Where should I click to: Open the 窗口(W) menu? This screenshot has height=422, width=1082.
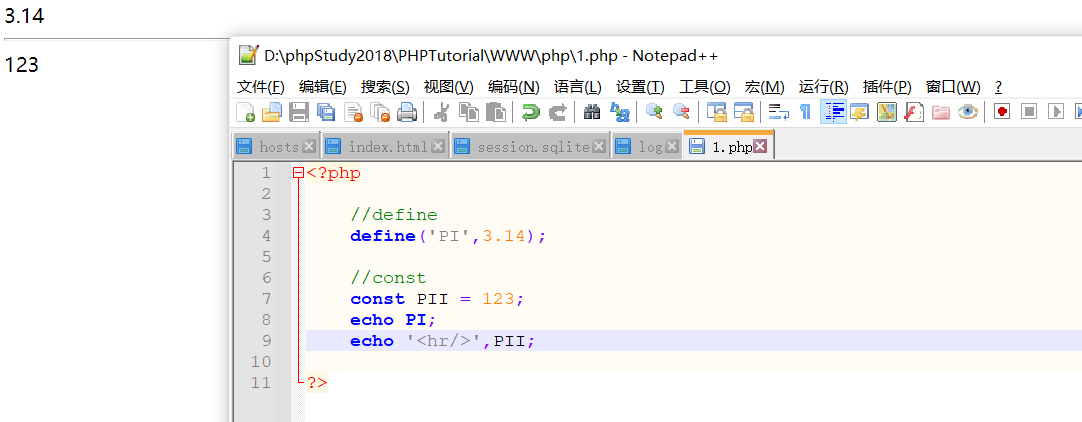[953, 87]
